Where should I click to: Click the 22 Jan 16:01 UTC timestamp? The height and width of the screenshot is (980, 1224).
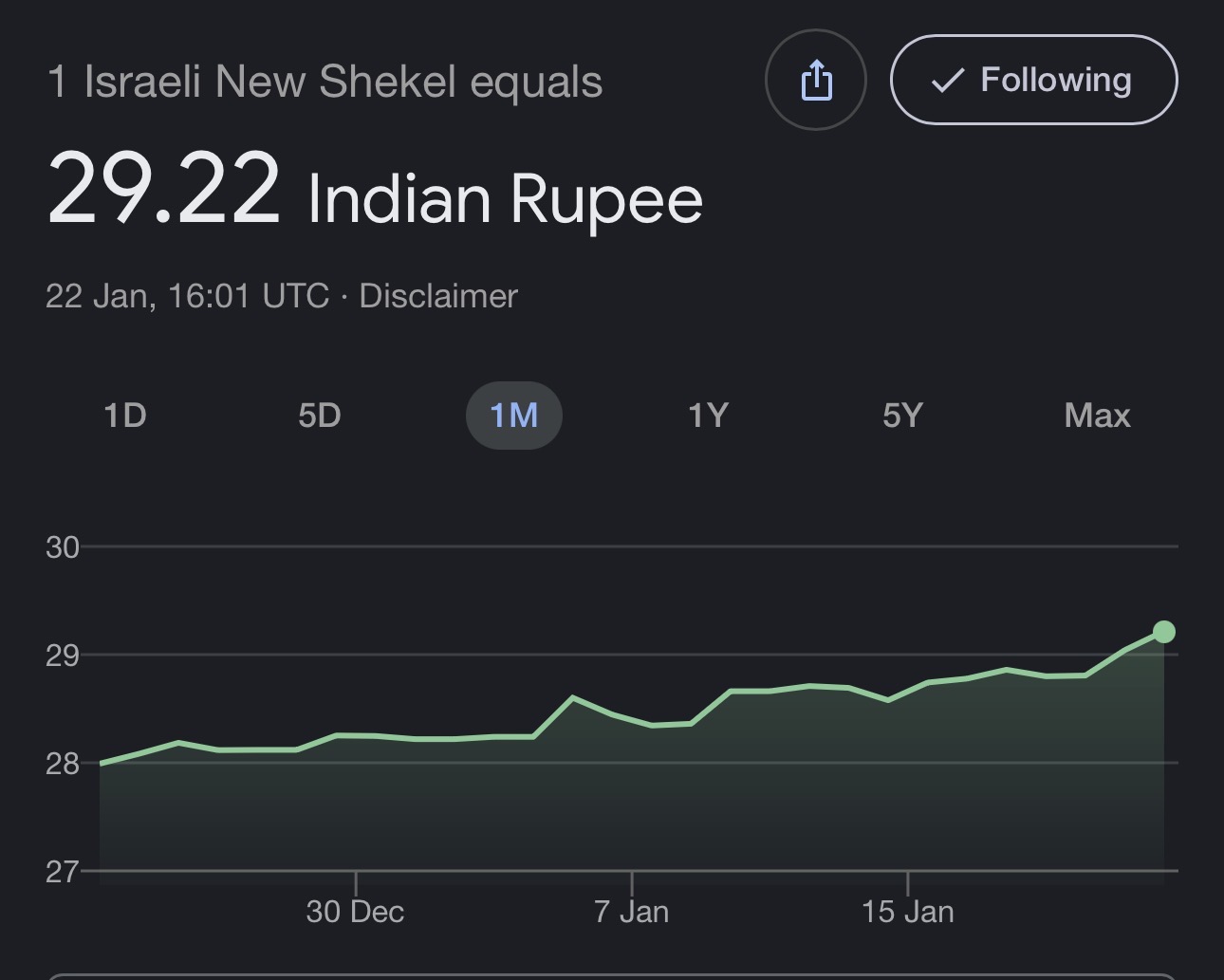click(187, 296)
